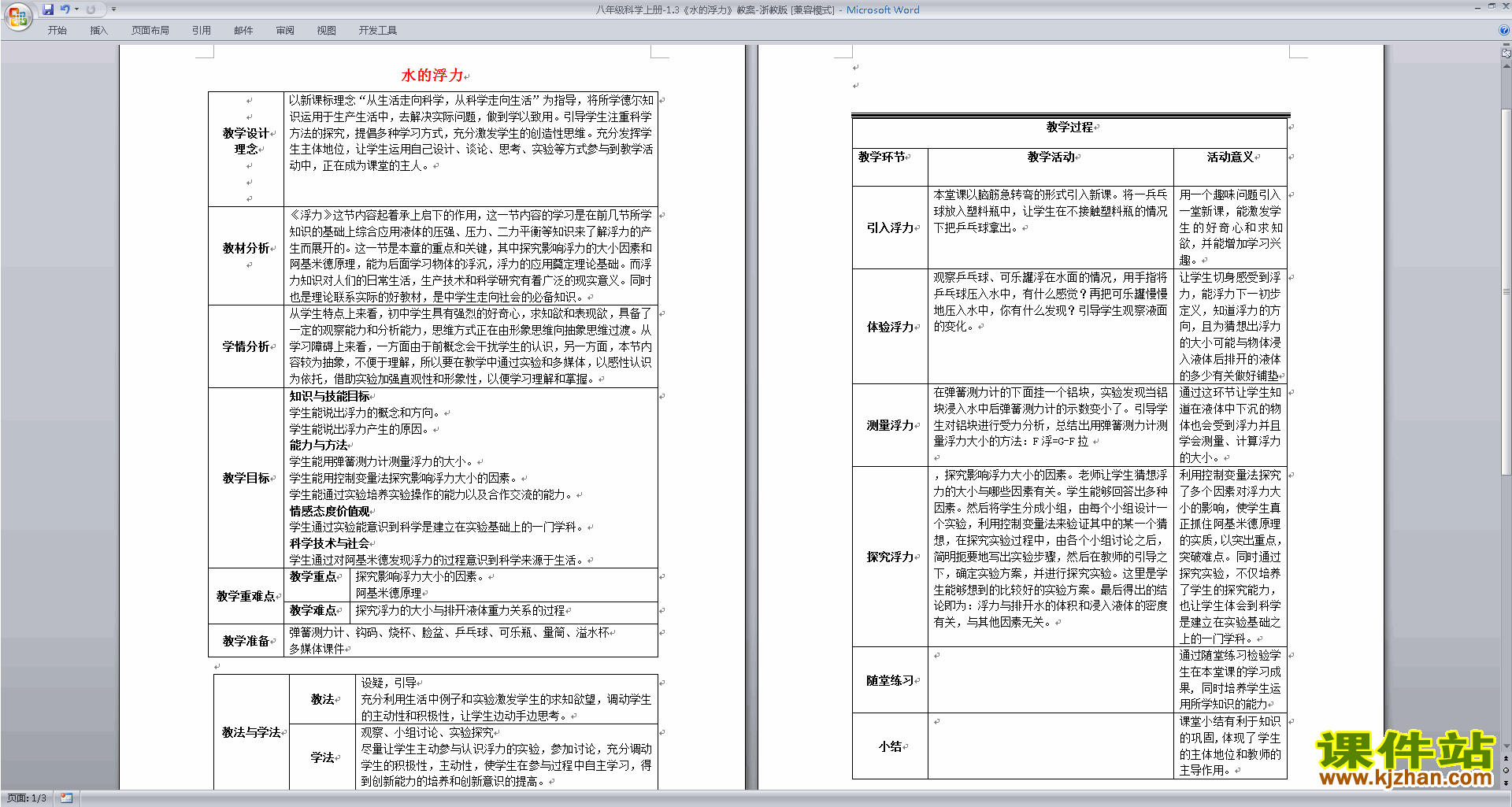Viewport: 1512px width, 807px height.
Task: Open the Office button menu
Action: pyautogui.click(x=17, y=16)
